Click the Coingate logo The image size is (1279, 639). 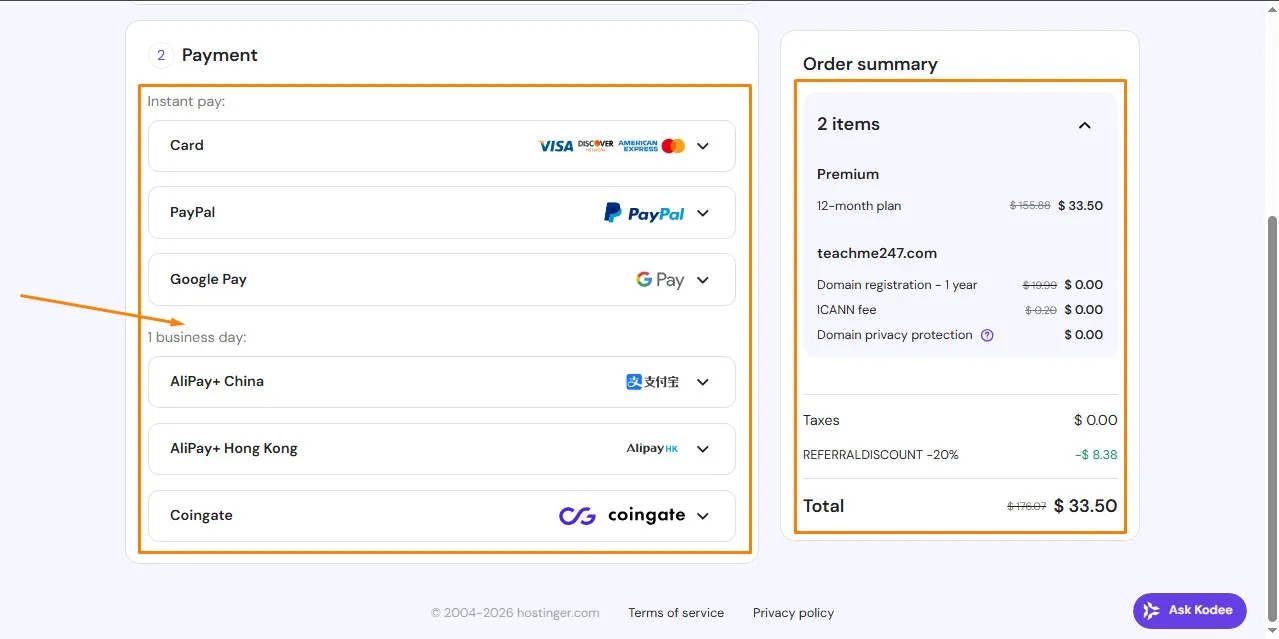coord(622,515)
